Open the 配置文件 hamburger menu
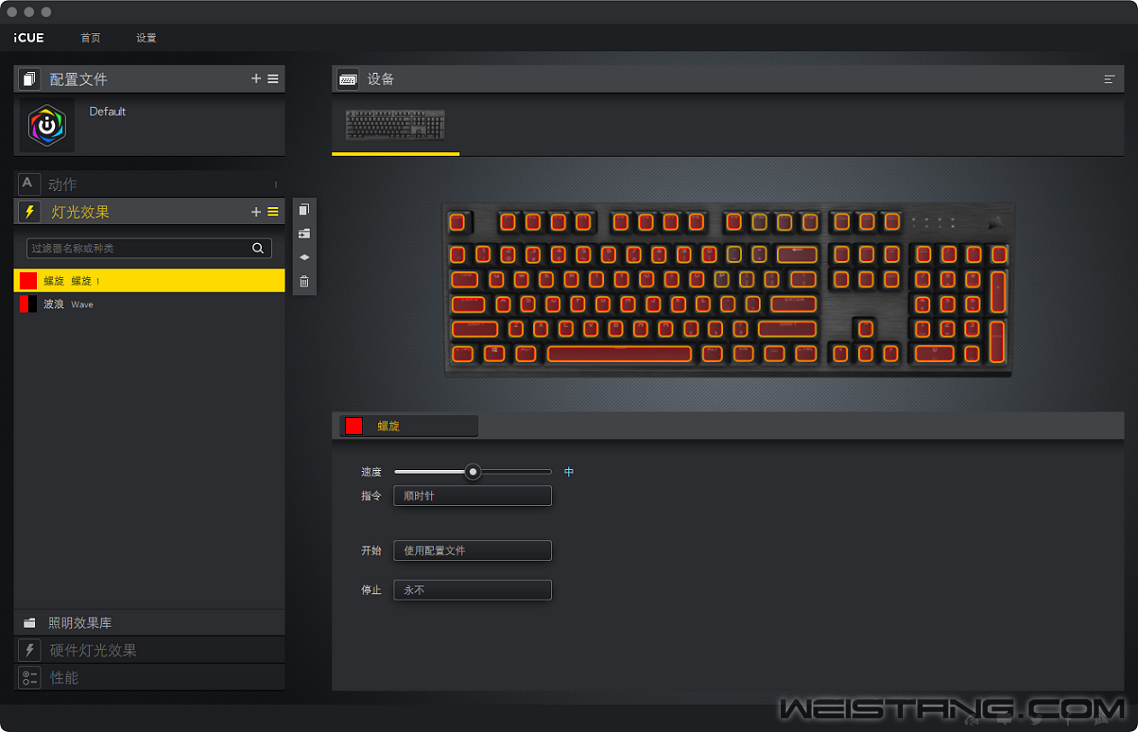1138x732 pixels. coord(273,78)
